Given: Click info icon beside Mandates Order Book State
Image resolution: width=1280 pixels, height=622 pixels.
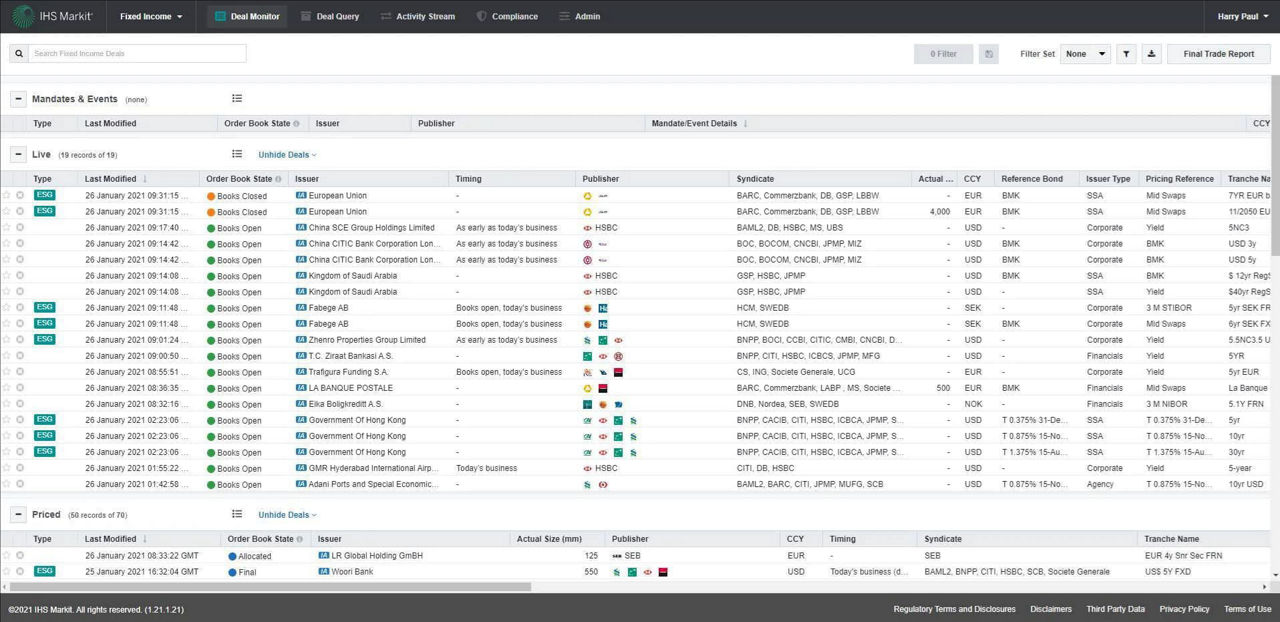Looking at the screenshot, I should pyautogui.click(x=296, y=123).
